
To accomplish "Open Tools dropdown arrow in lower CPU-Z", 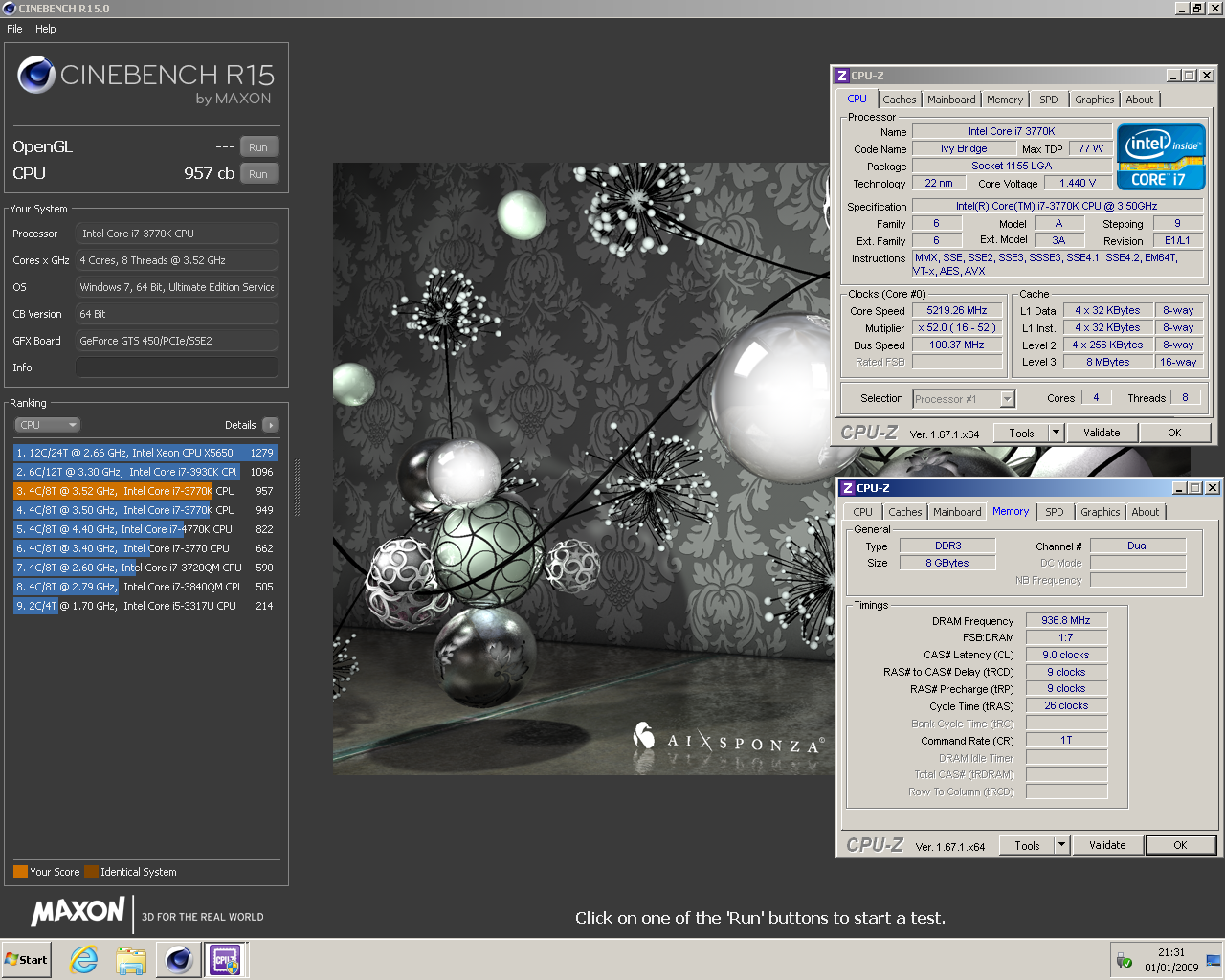I will point(1062,845).
